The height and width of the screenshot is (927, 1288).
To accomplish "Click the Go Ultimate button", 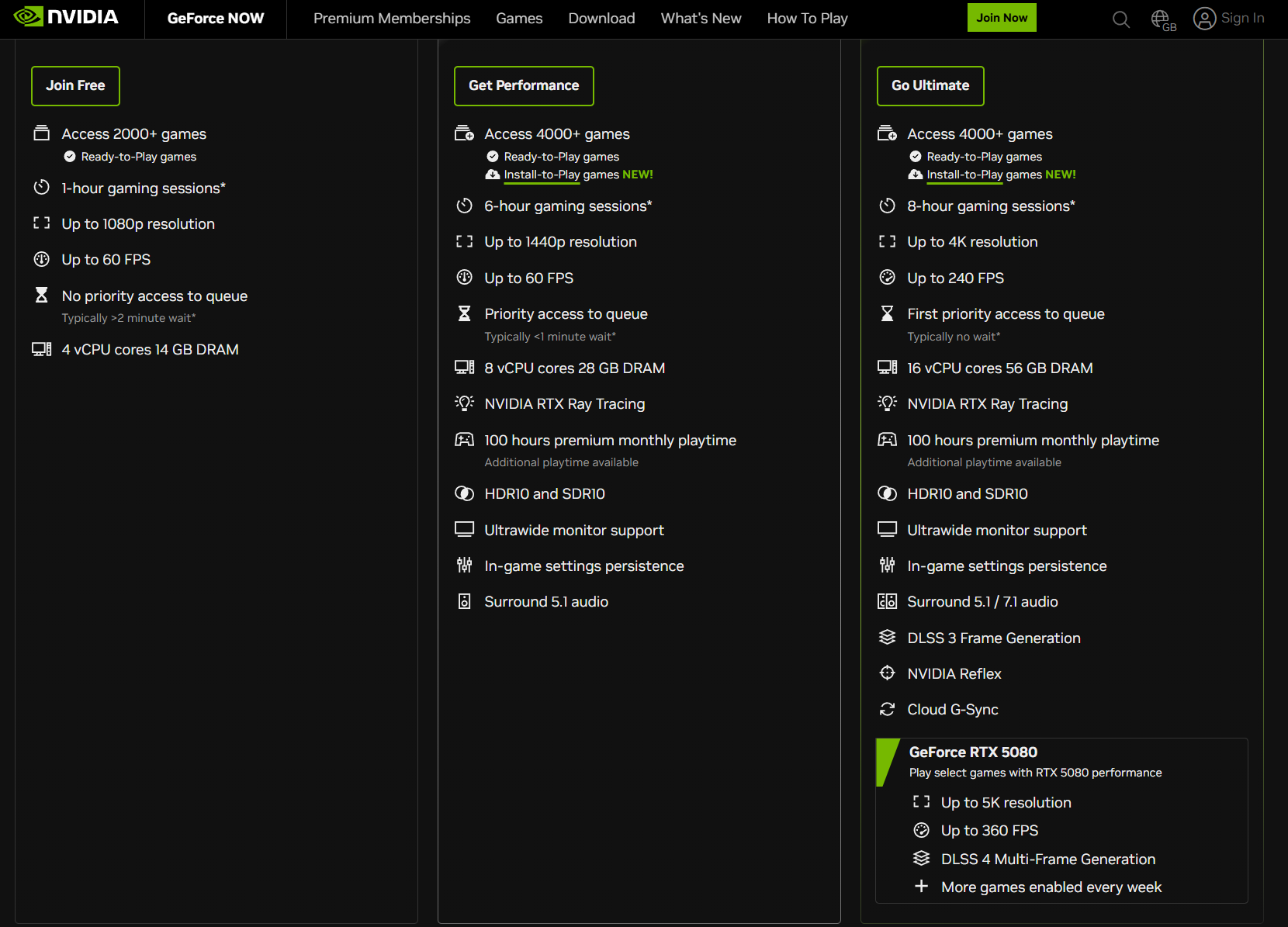I will pyautogui.click(x=930, y=85).
